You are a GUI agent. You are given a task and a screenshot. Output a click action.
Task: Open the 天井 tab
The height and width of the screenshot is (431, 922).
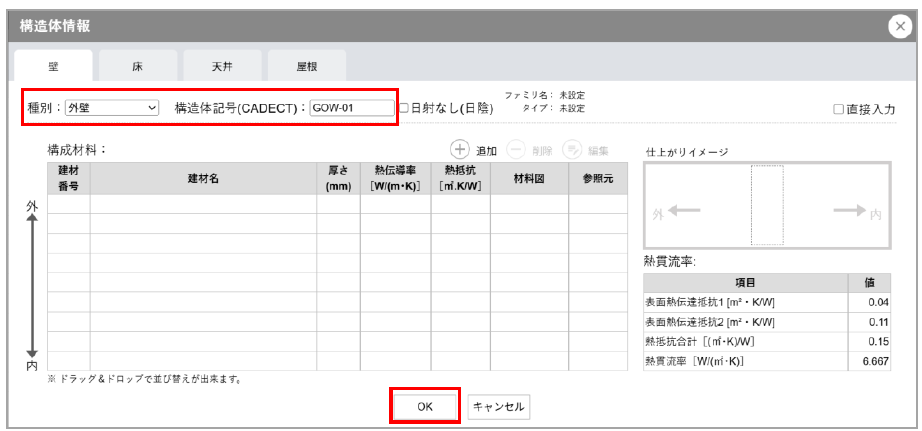tap(222, 66)
